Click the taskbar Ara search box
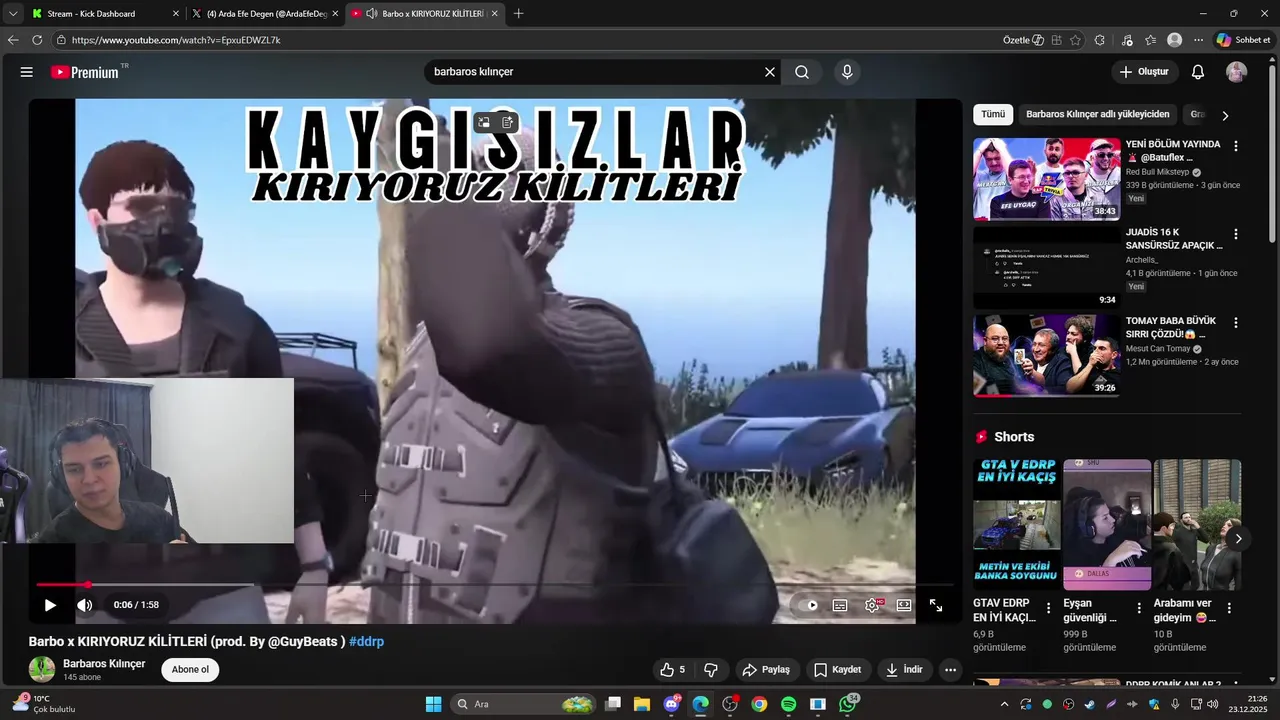The height and width of the screenshot is (720, 1280). [x=524, y=704]
